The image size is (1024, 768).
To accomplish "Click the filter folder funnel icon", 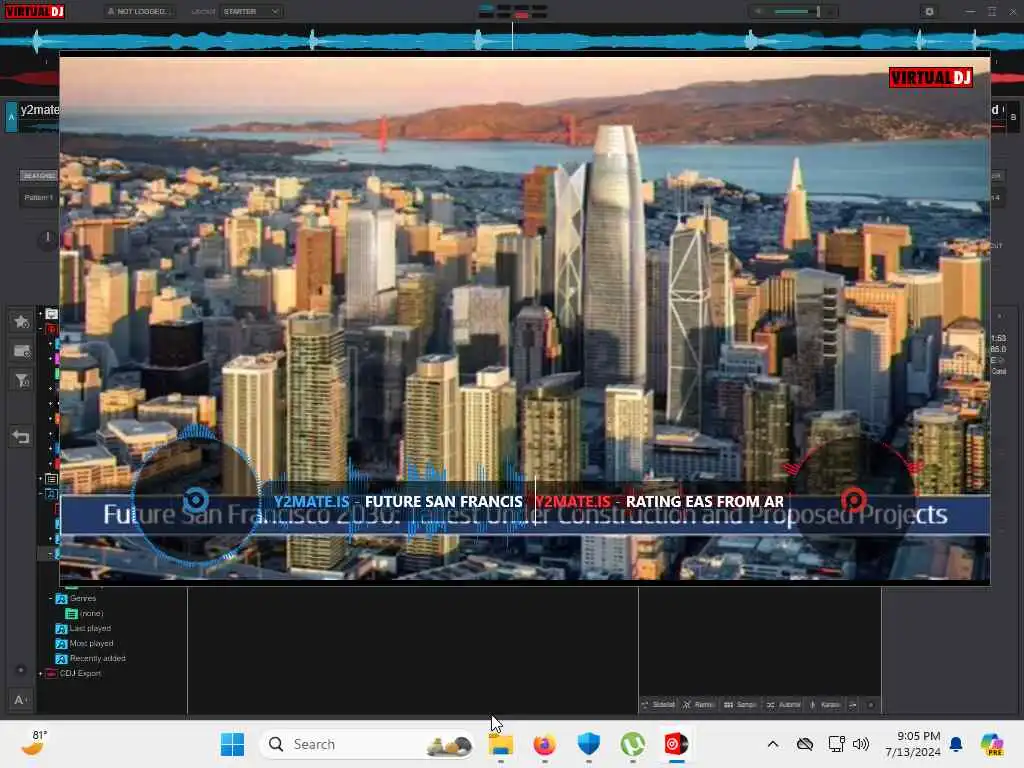I will pos(21,381).
